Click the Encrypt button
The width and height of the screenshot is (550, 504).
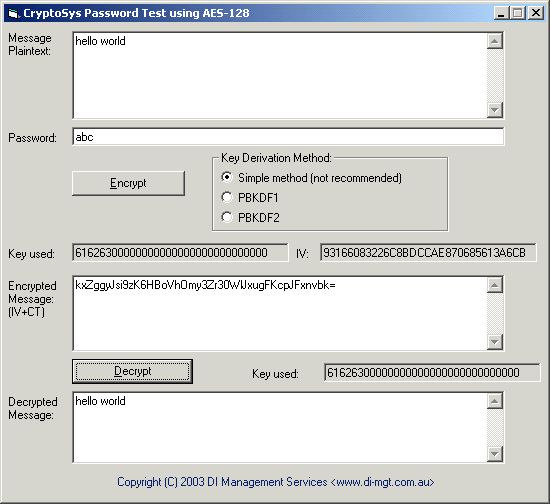[x=128, y=183]
